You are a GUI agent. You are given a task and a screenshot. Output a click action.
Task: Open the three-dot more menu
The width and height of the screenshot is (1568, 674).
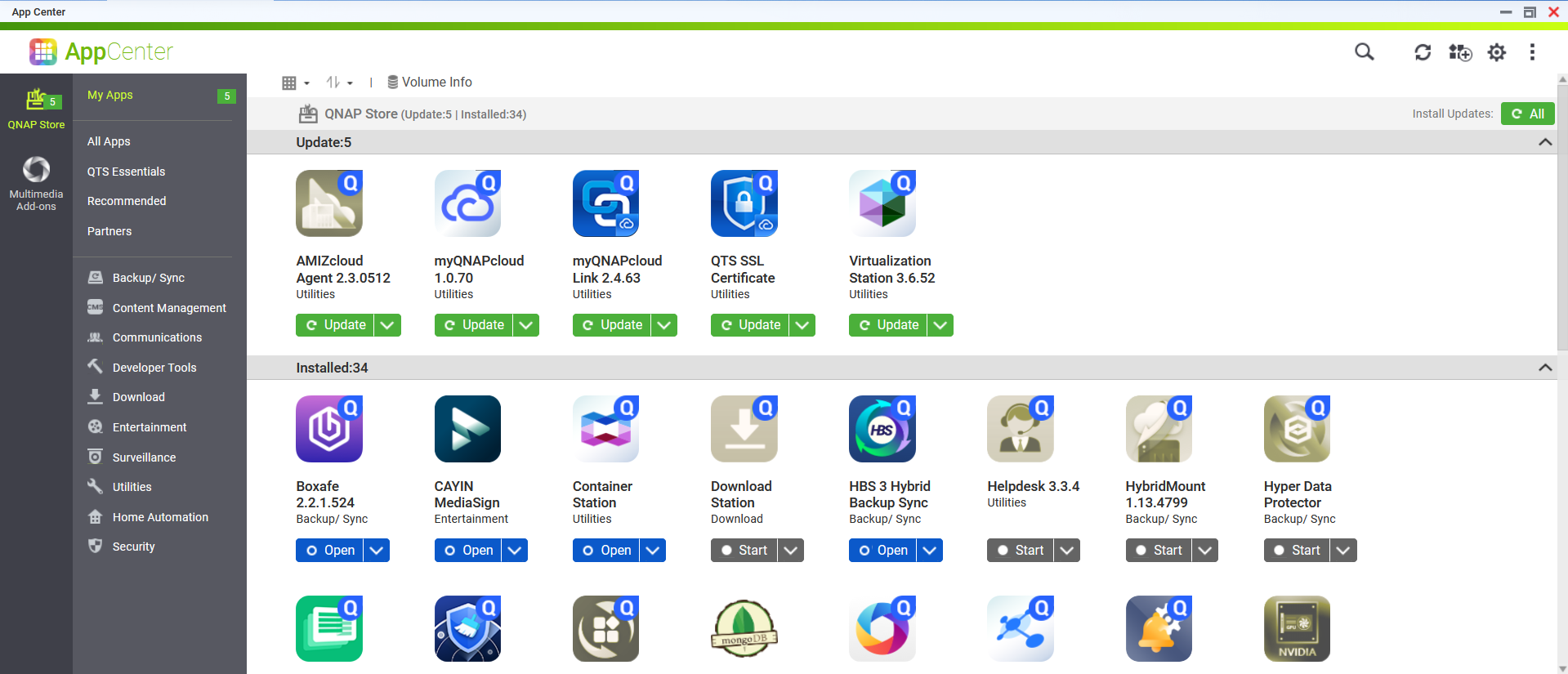pos(1532,52)
